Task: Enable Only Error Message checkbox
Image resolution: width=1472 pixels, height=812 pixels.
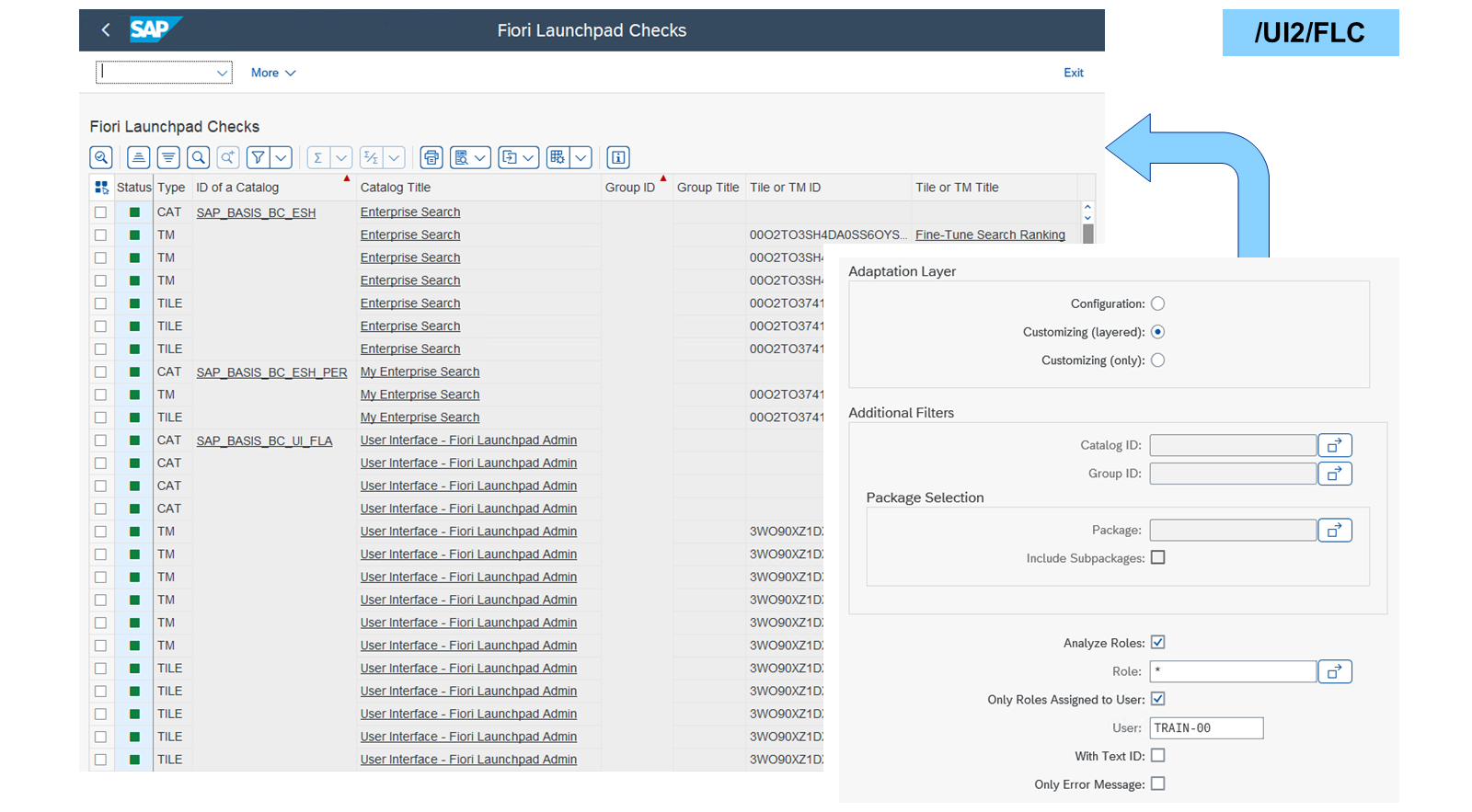Action: (x=1158, y=783)
